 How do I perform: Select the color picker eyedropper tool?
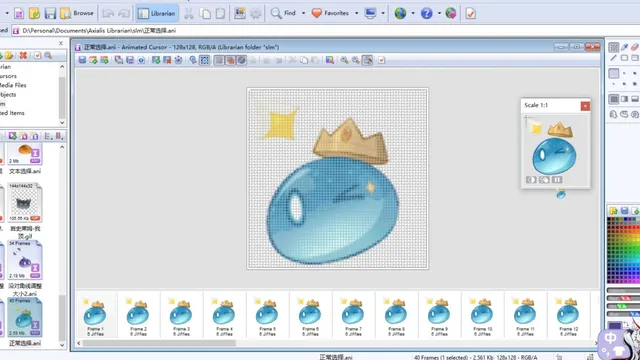[x=624, y=47]
